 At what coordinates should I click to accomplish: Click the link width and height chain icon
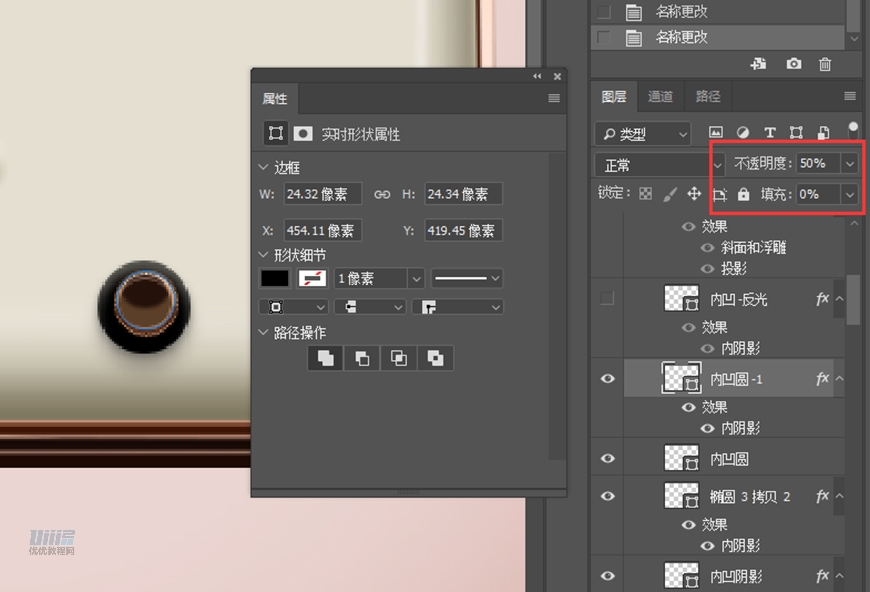pyautogui.click(x=381, y=194)
